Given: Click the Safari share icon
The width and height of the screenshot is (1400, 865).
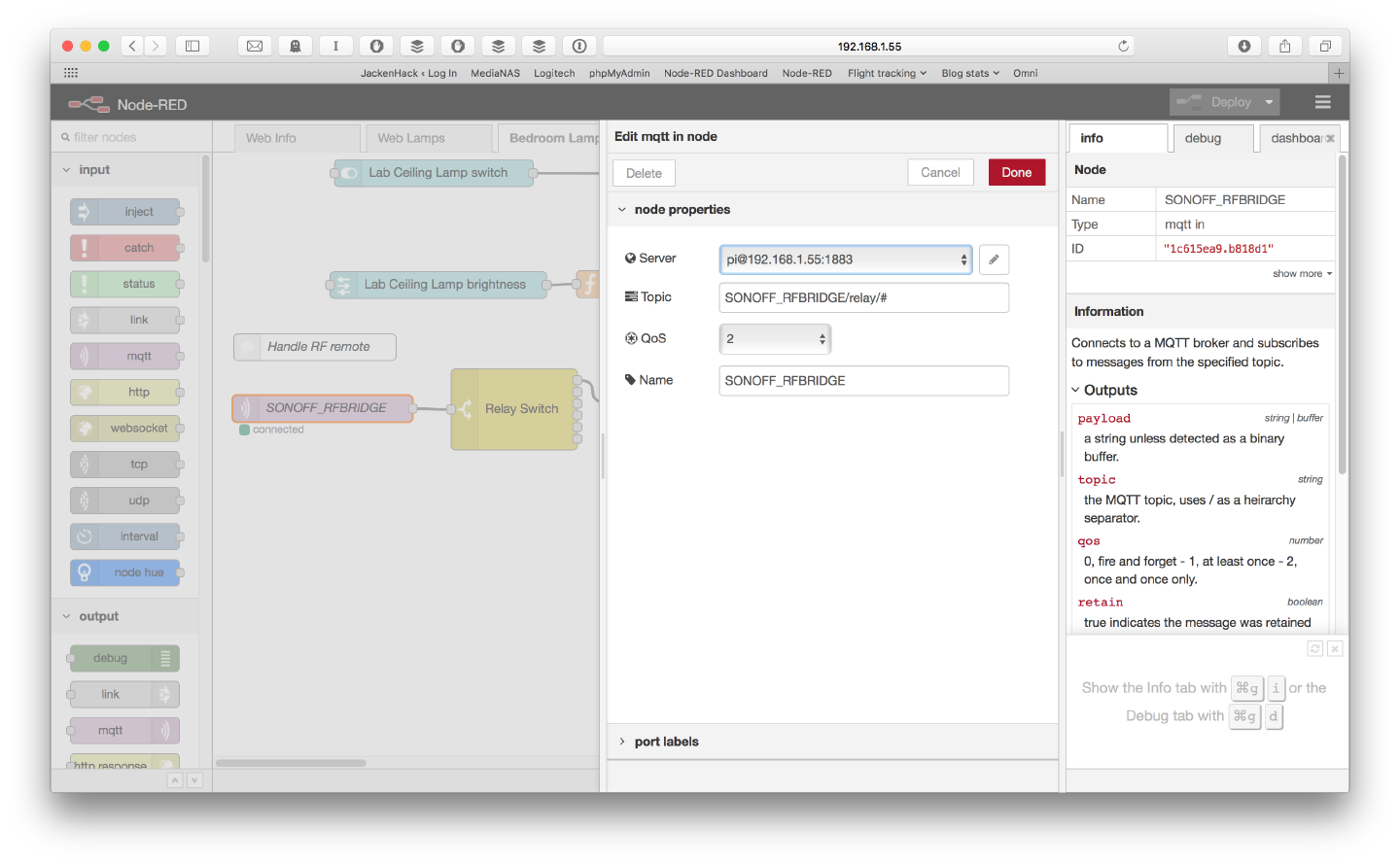Looking at the screenshot, I should coord(1284,46).
